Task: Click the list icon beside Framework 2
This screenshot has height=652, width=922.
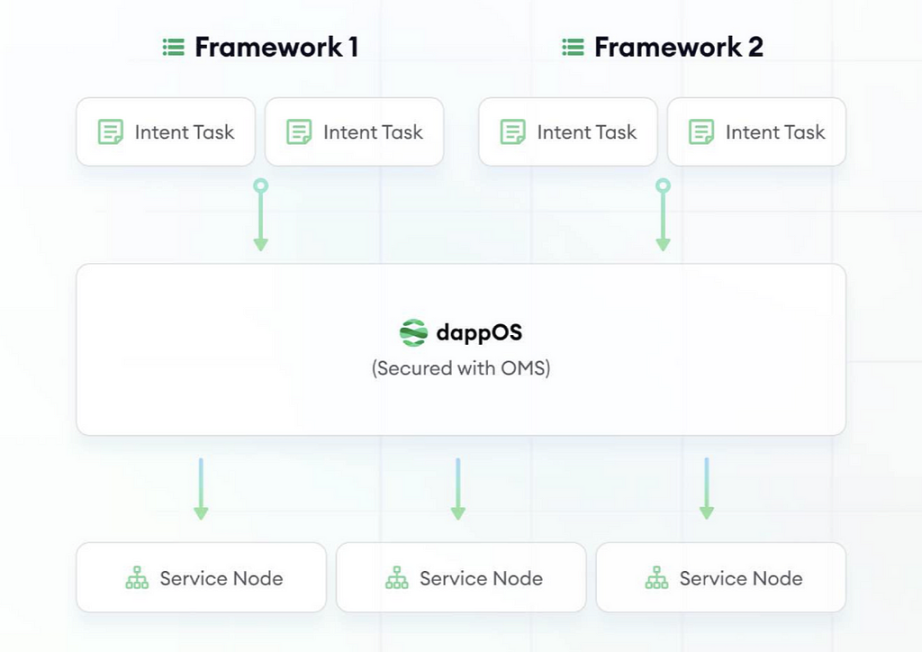Action: click(x=573, y=47)
